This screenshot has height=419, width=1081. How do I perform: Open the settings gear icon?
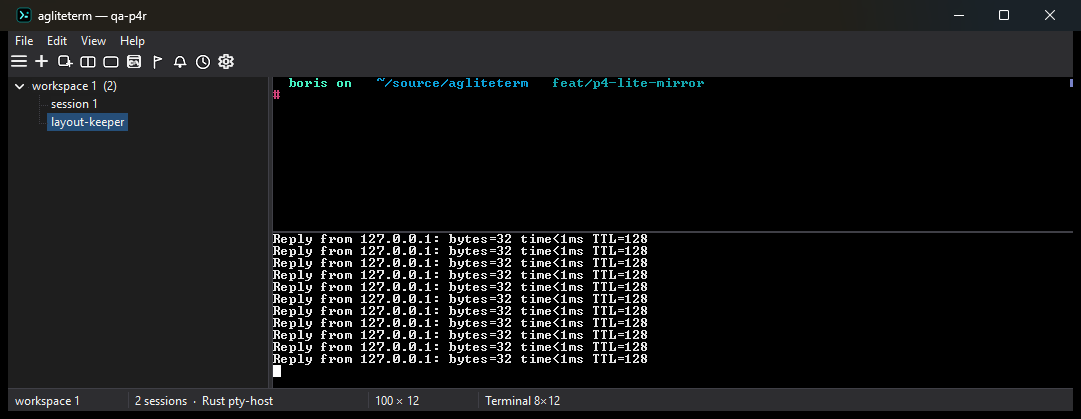tap(226, 62)
